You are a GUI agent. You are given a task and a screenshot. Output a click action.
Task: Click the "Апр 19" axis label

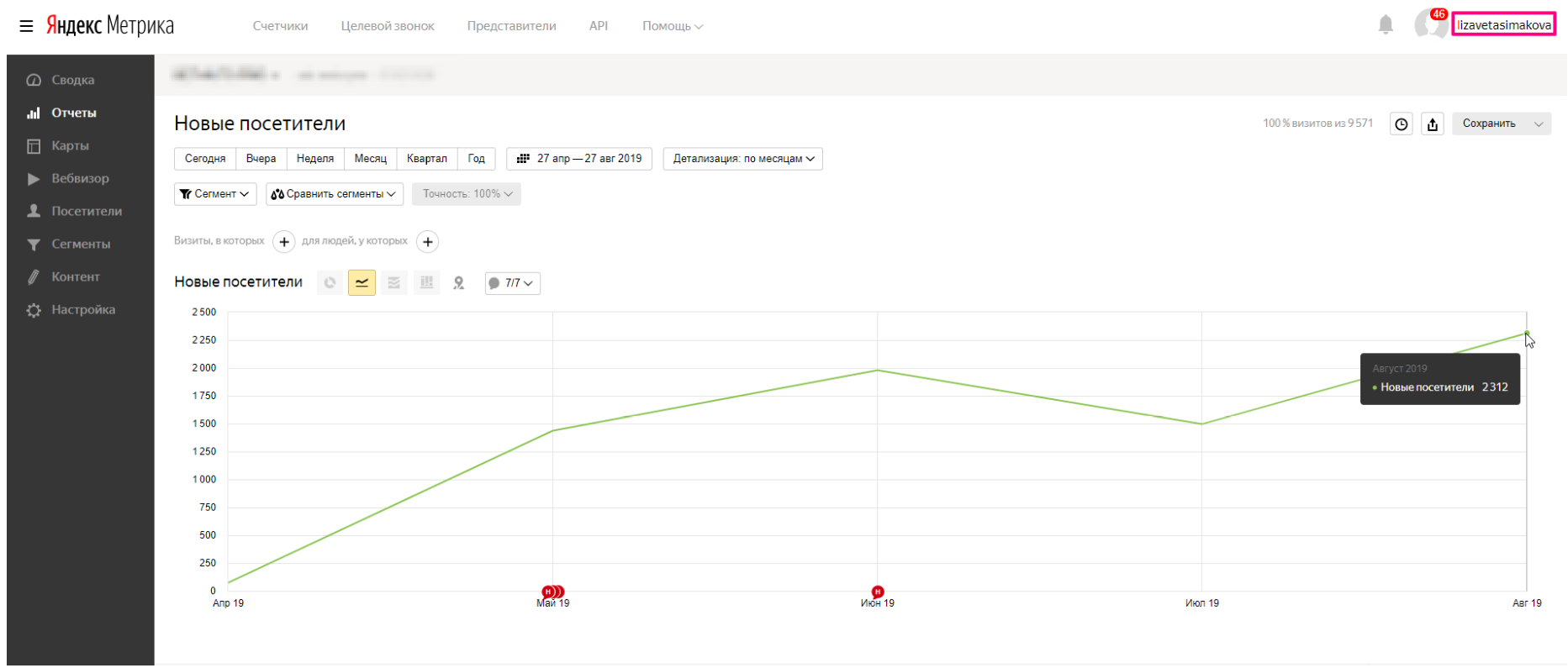[228, 603]
